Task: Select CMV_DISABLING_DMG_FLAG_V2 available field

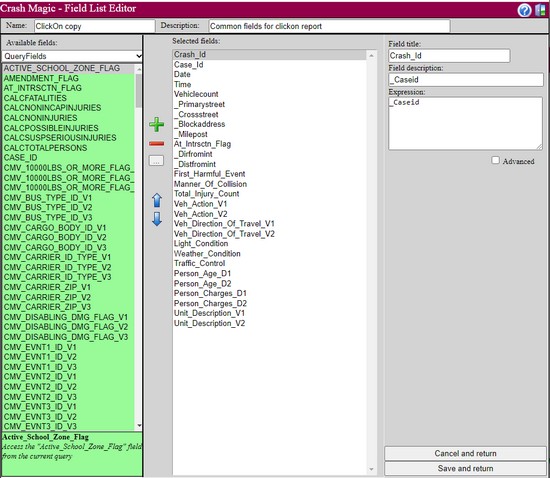Action: pos(68,327)
